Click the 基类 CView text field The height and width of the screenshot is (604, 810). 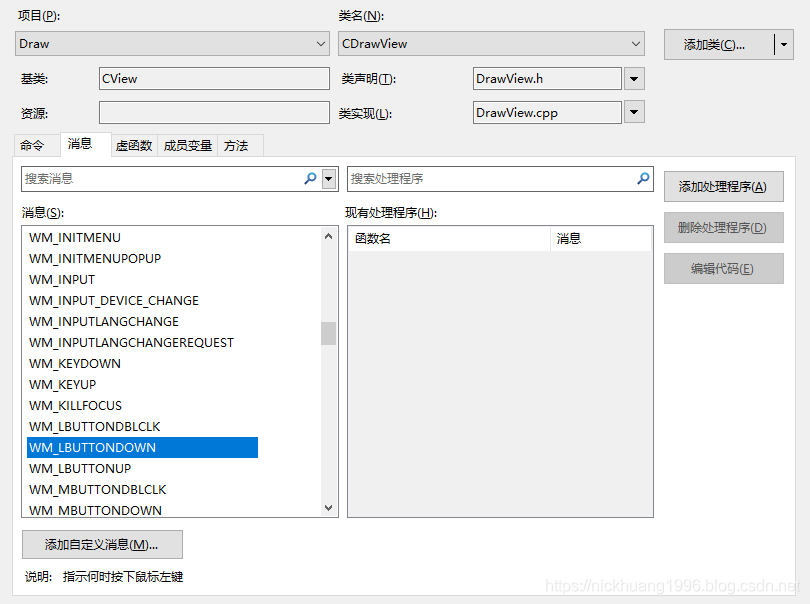[x=214, y=79]
